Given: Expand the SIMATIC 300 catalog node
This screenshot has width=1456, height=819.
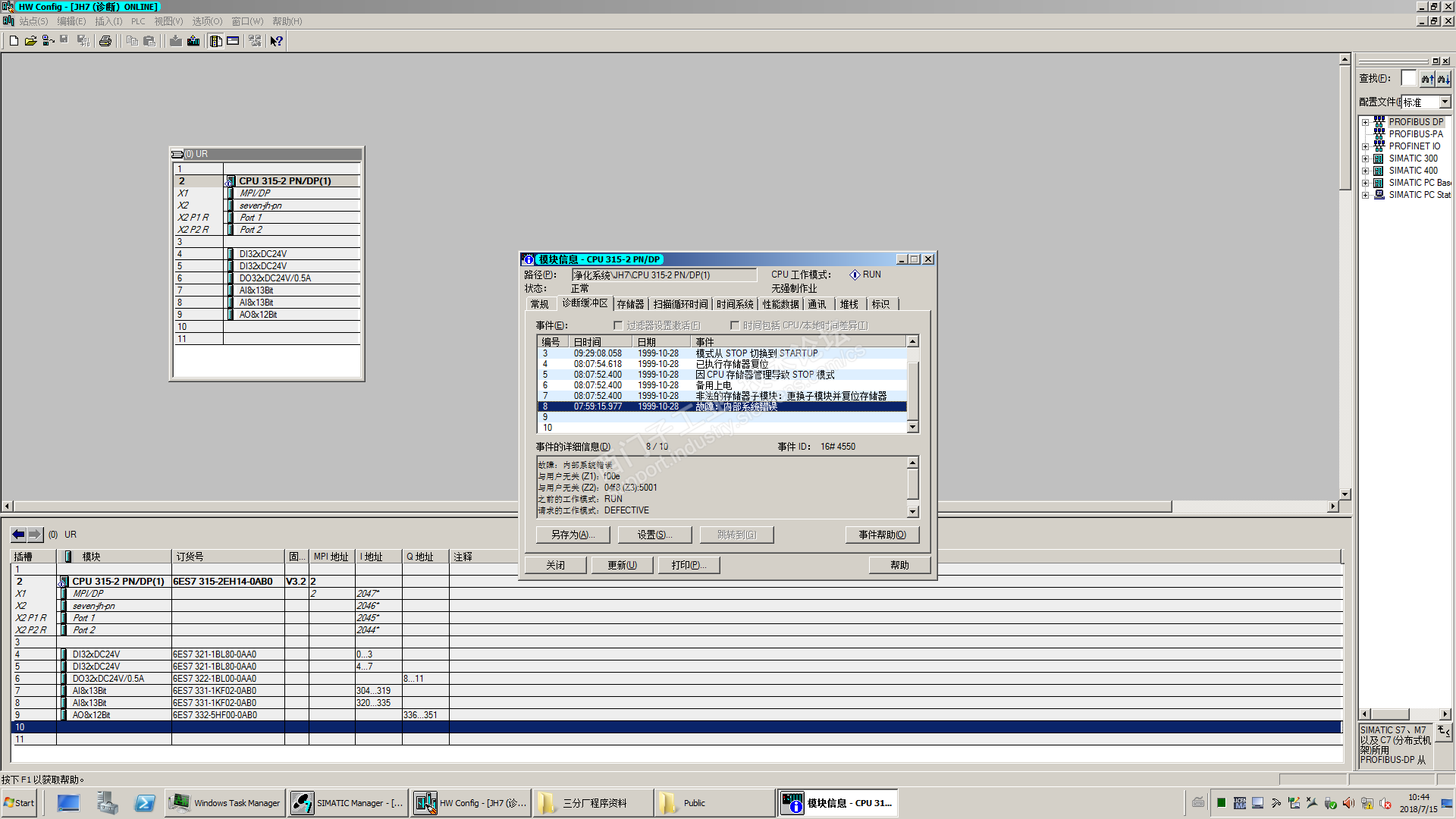Looking at the screenshot, I should (1365, 158).
